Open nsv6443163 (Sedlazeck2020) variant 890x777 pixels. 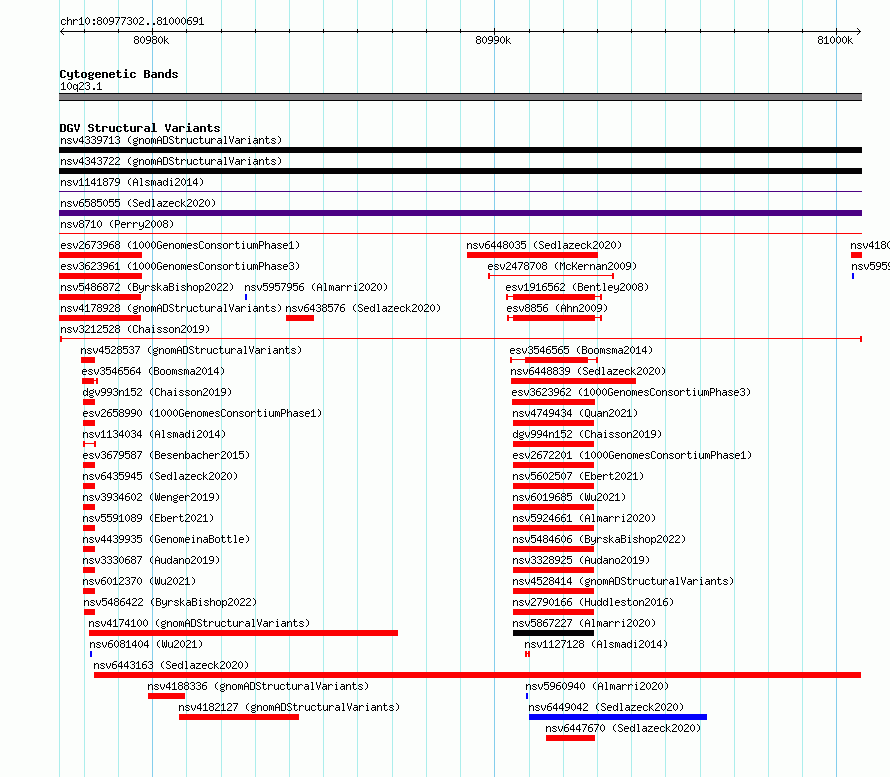[171, 665]
